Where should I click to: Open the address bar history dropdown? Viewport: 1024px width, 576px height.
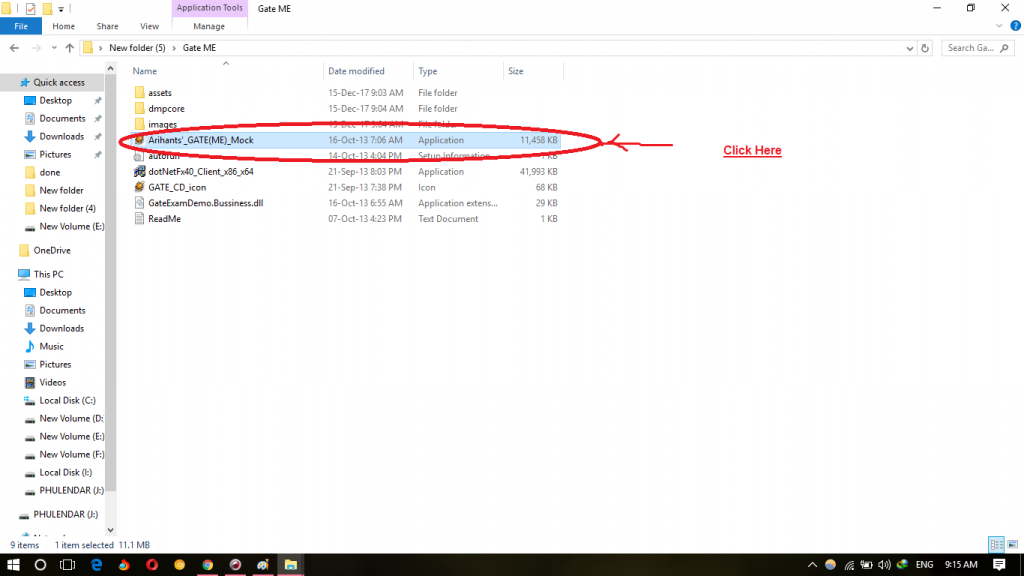[x=909, y=47]
